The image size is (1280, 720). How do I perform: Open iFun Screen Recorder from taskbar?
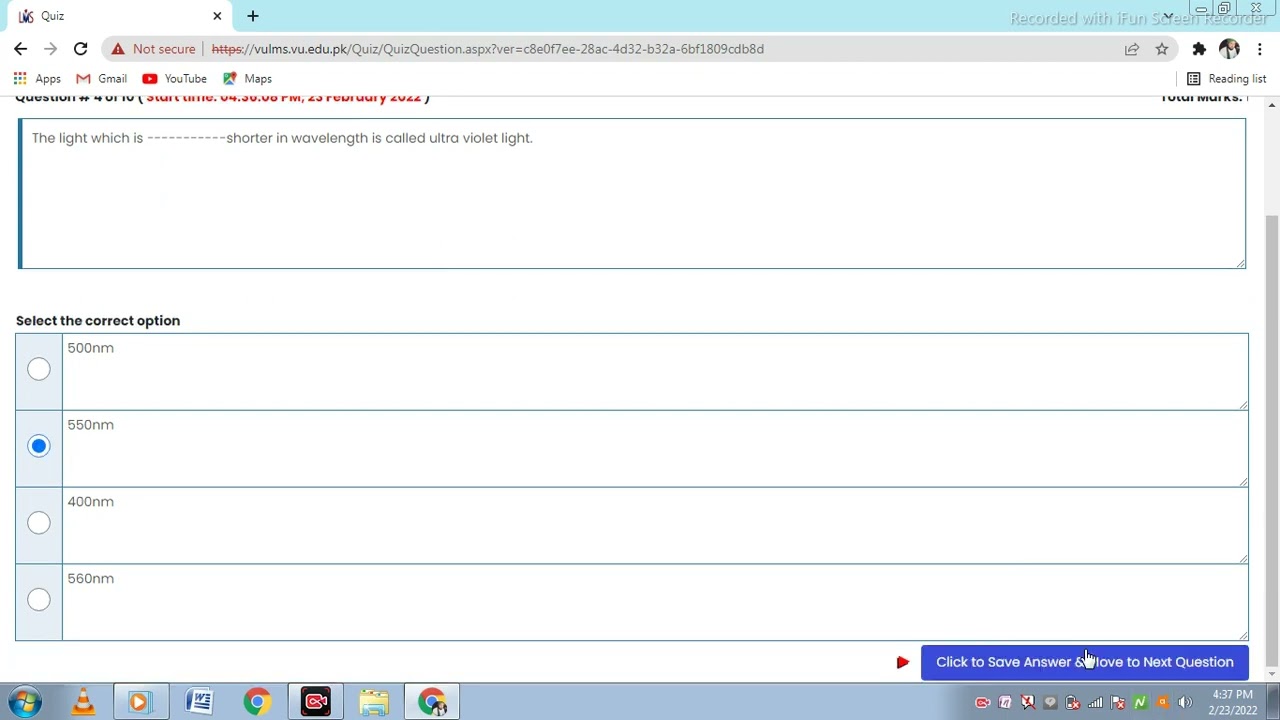316,702
